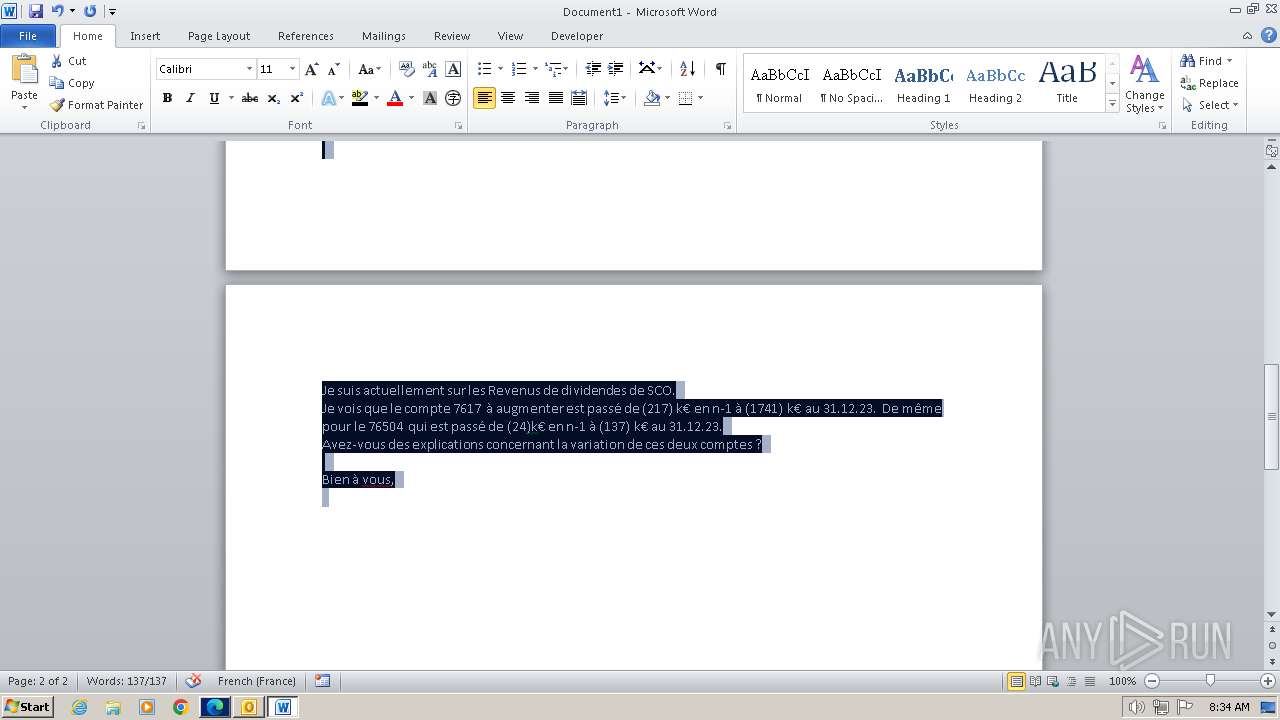The width and height of the screenshot is (1280, 720).
Task: Shrink font size
Action: (334, 69)
